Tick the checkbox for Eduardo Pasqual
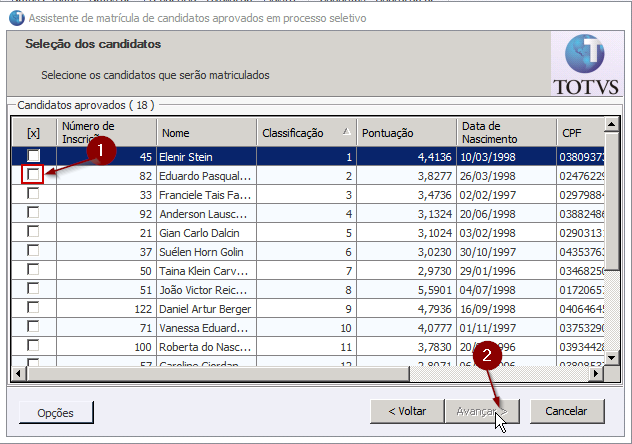Screen dimensions: 632x444 pyautogui.click(x=33, y=175)
